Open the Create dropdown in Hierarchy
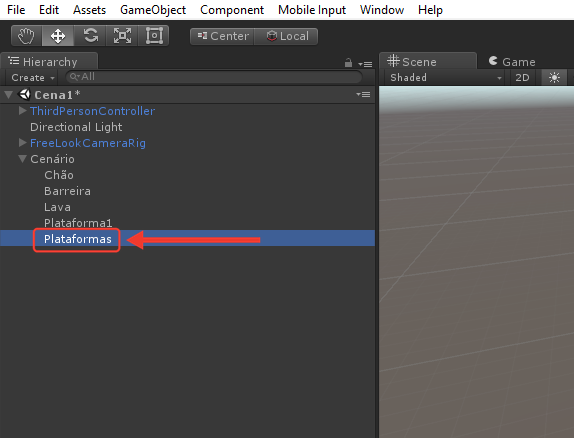This screenshot has width=574, height=438. (33, 77)
